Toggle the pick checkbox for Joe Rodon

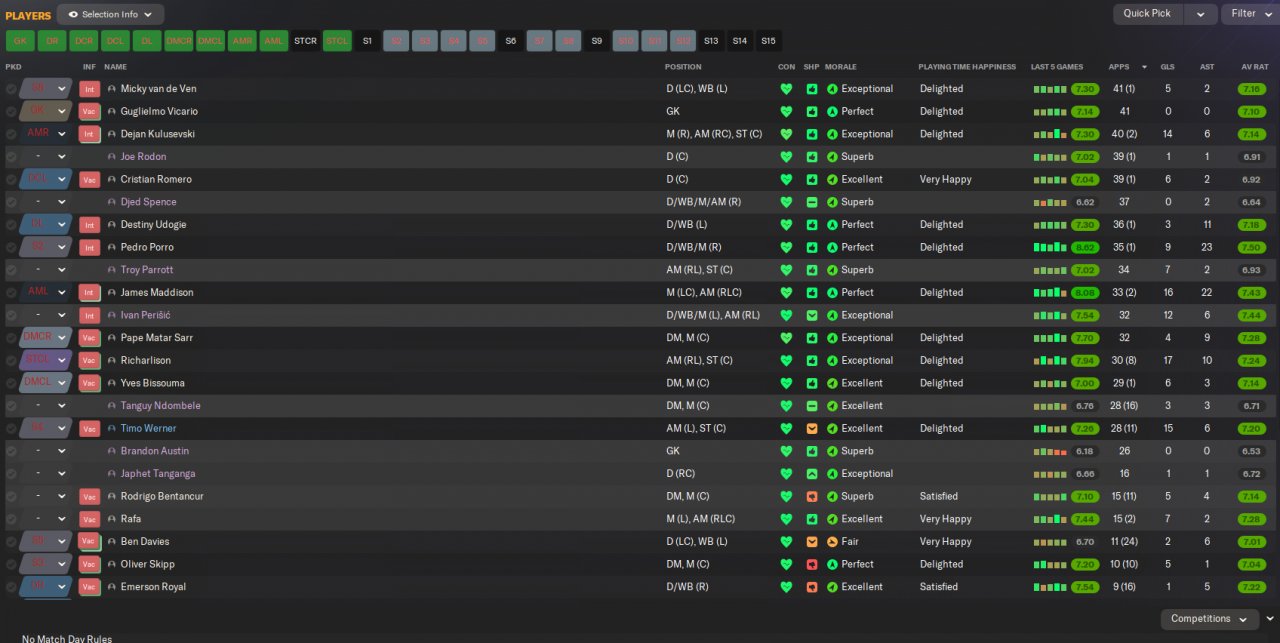click(x=11, y=157)
